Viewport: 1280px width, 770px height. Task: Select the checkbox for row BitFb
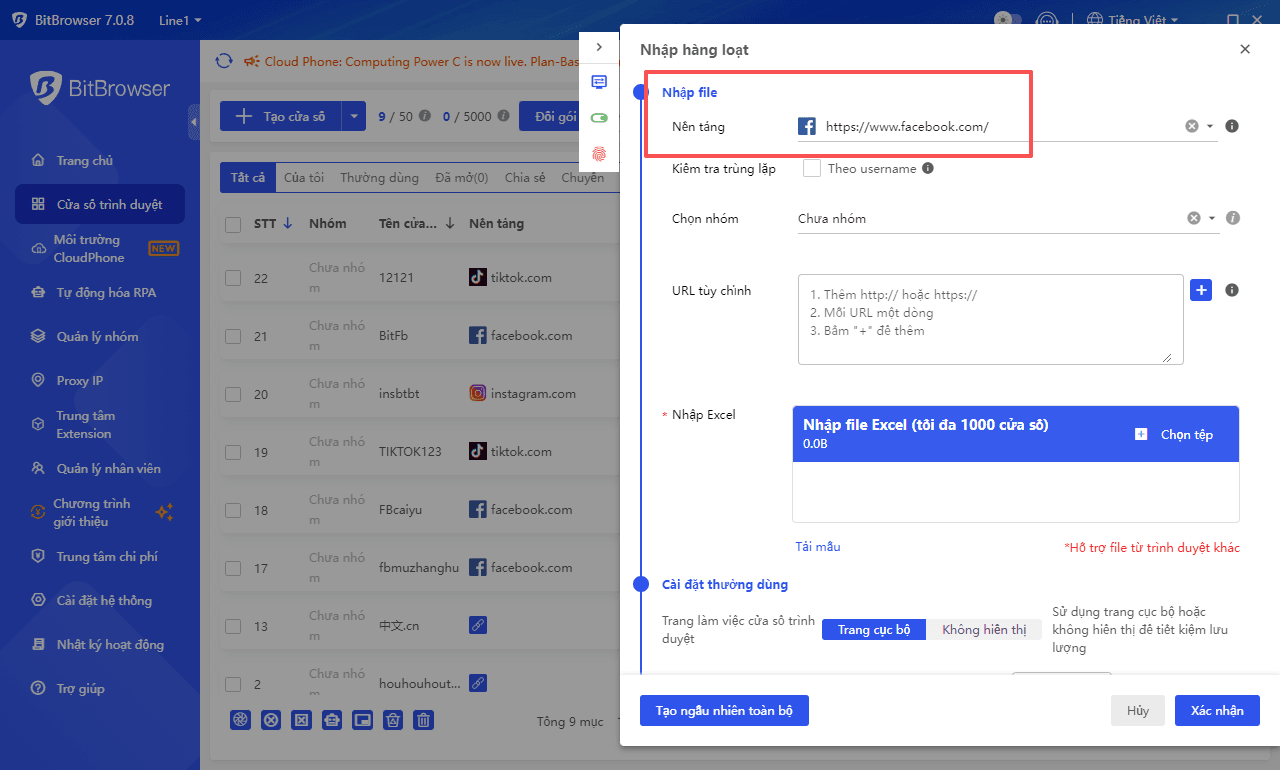tap(233, 336)
